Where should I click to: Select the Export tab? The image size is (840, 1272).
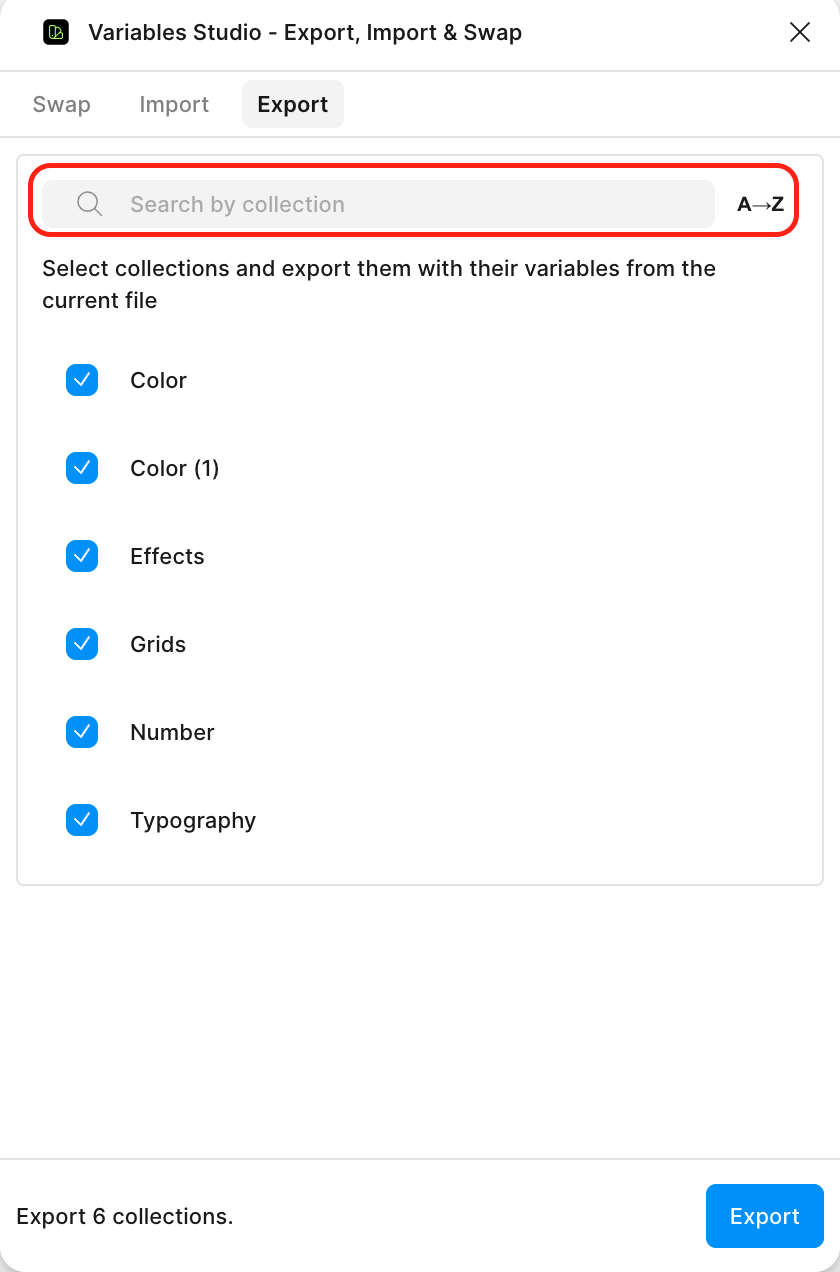pyautogui.click(x=292, y=104)
